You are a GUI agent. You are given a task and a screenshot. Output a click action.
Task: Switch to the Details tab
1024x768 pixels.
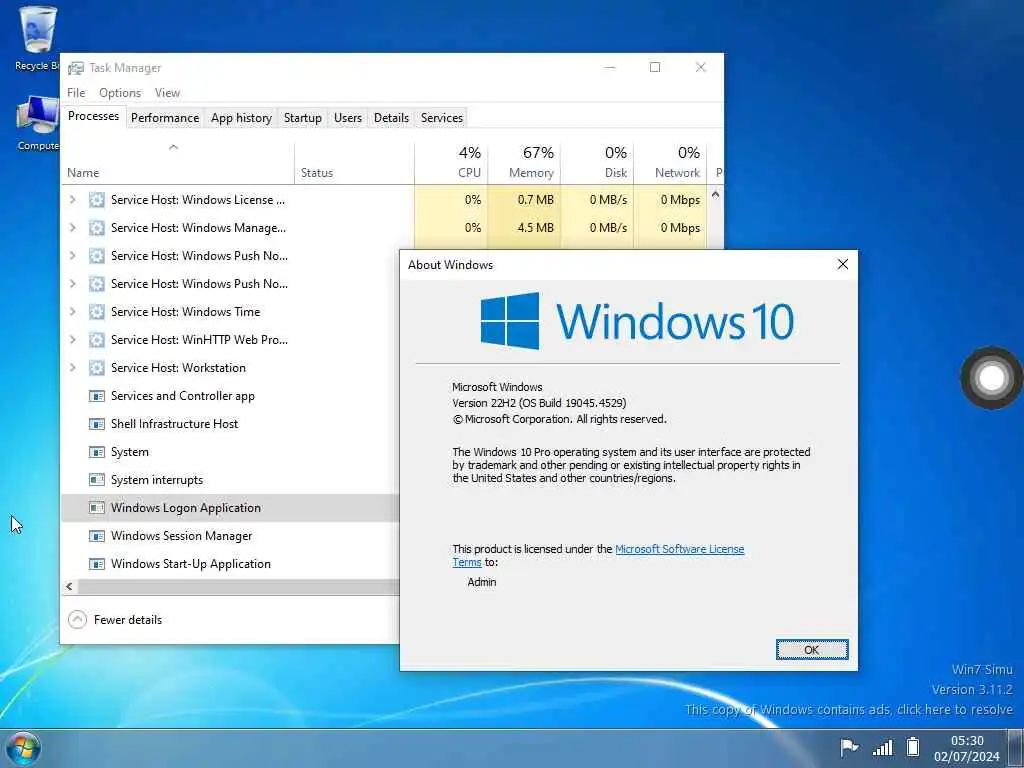pyautogui.click(x=391, y=118)
